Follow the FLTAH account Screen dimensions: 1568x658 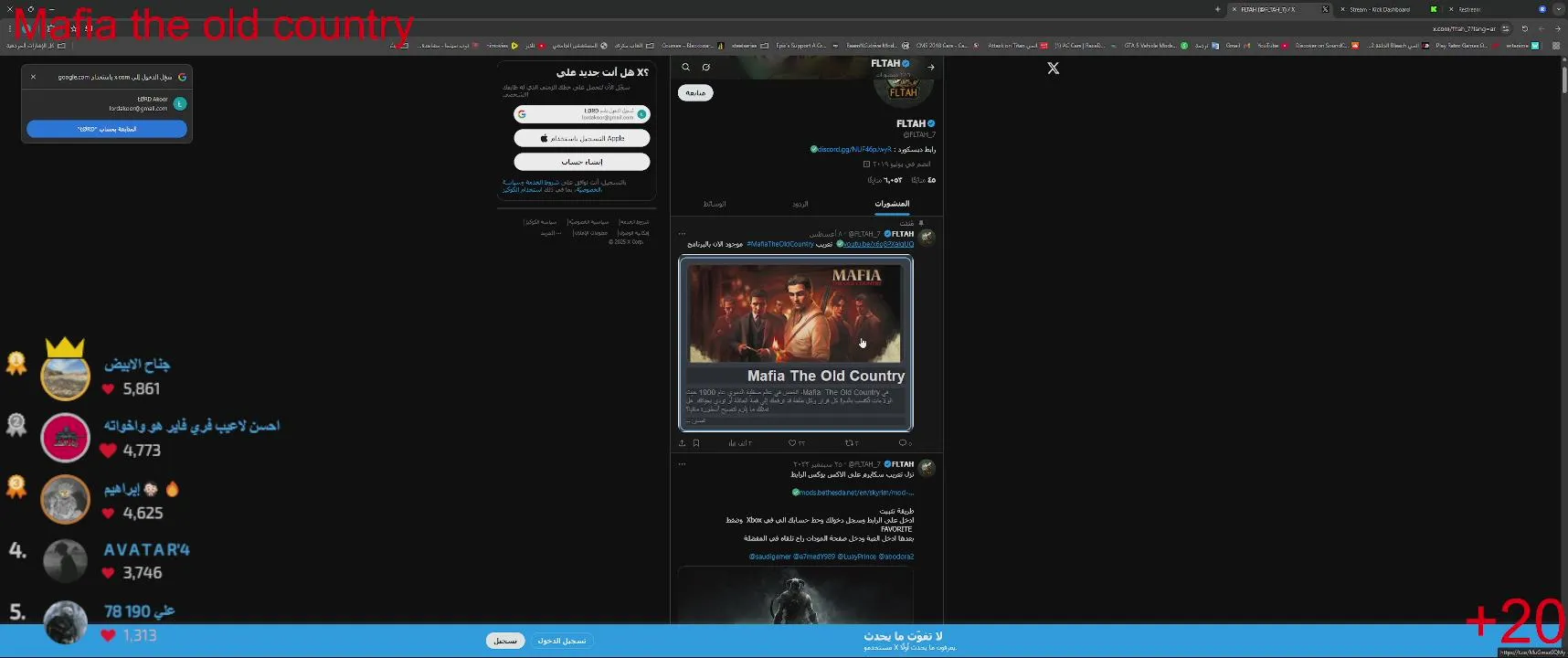click(x=696, y=92)
